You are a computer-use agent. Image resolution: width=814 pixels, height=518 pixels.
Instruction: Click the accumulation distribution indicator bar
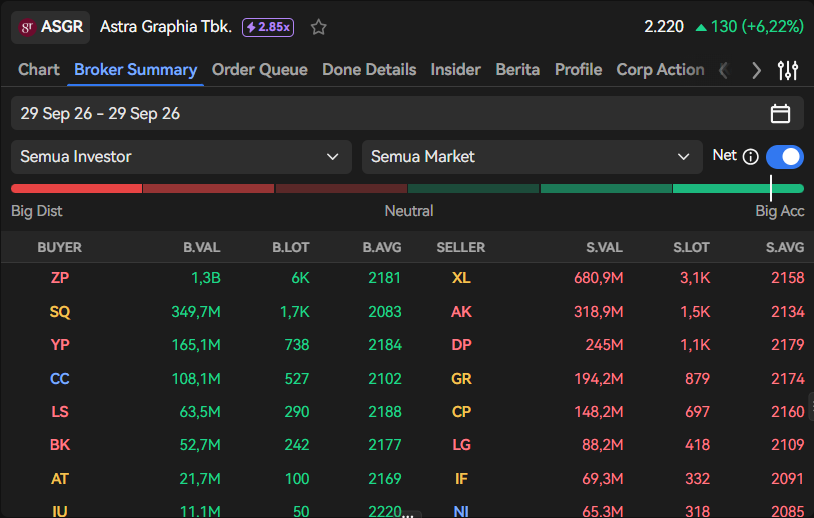[407, 188]
